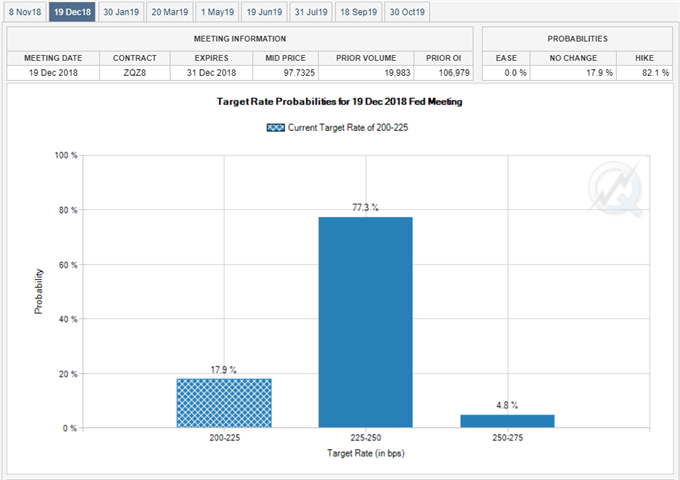Click the hatched 200-225 probability bar

(224, 403)
